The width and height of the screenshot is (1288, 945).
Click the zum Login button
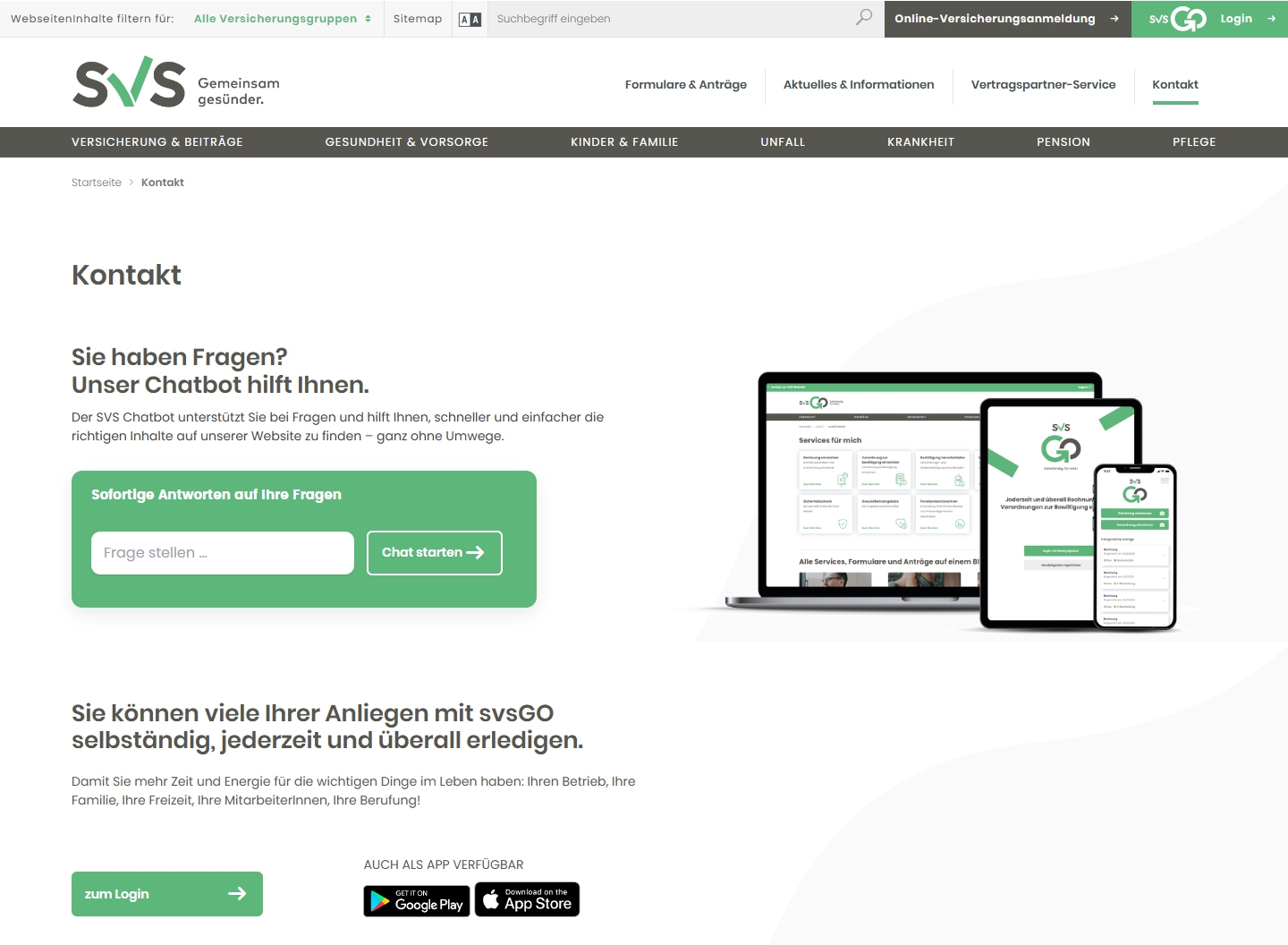(167, 894)
